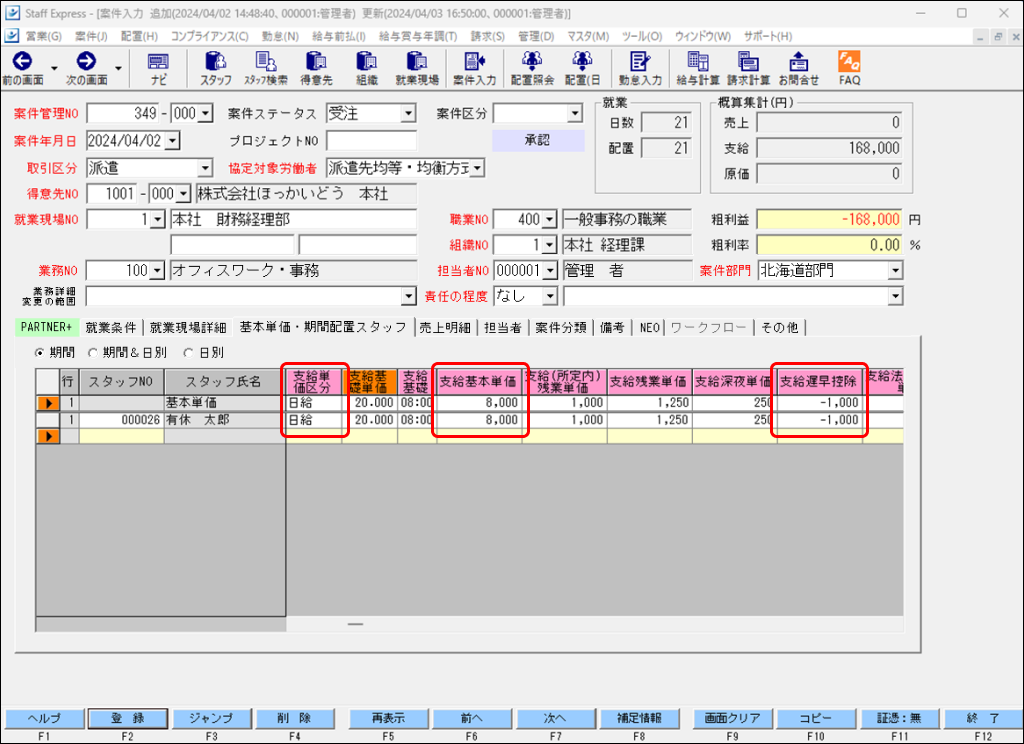Click the 請求計算 billing calculation icon
This screenshot has height=744, width=1024.
(x=748, y=67)
